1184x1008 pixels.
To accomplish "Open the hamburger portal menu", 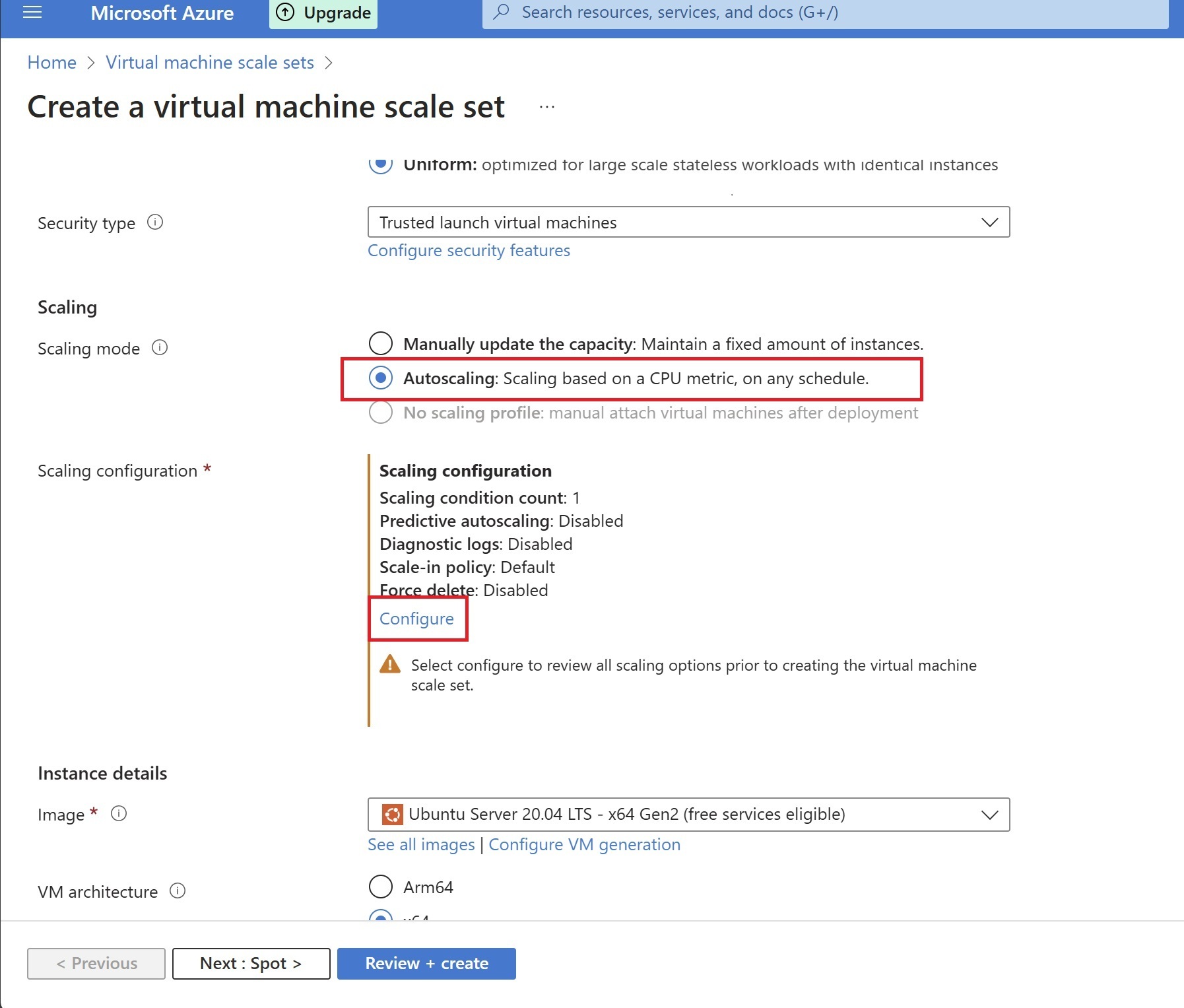I will 32,13.
